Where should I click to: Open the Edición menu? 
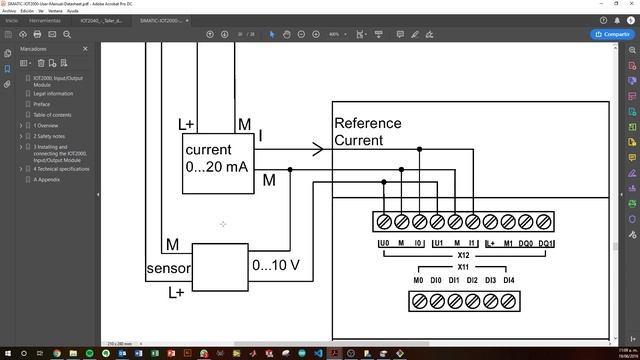[x=27, y=11]
